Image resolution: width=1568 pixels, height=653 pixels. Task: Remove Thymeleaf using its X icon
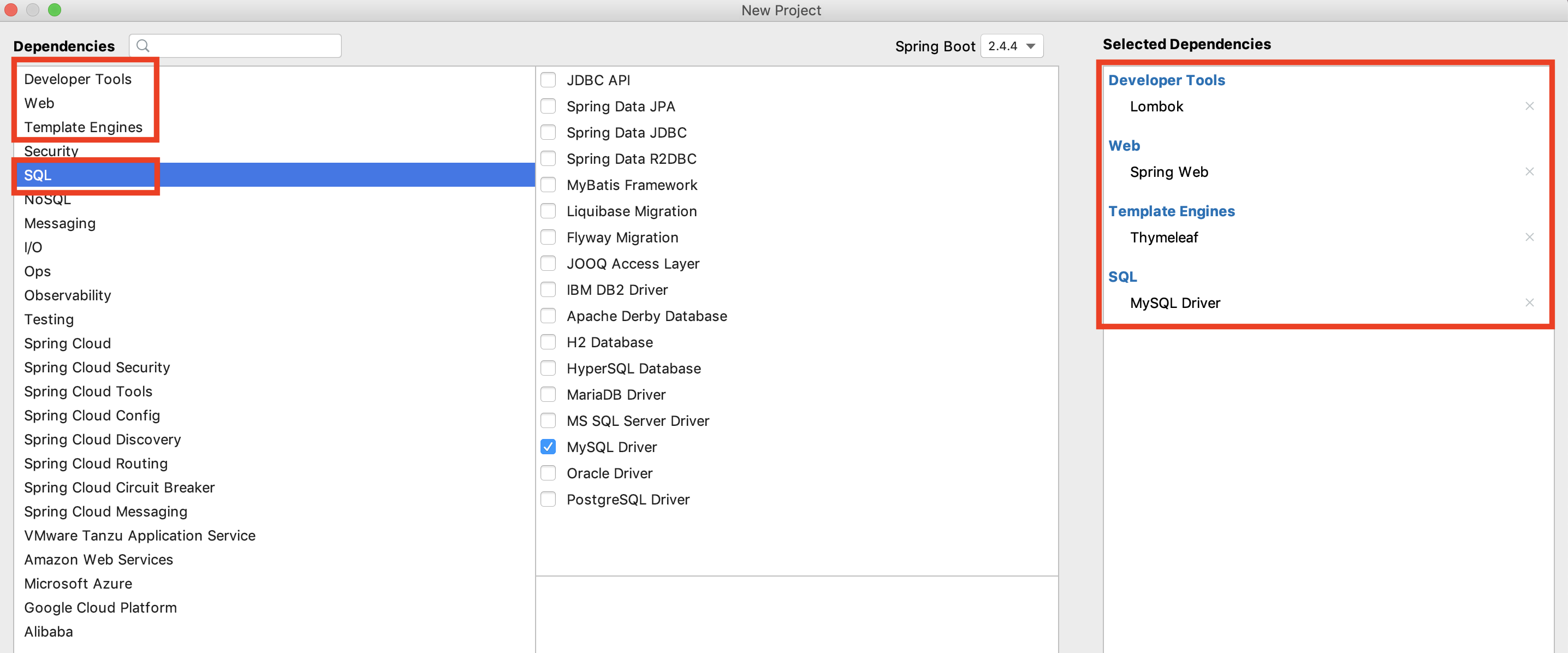1529,238
